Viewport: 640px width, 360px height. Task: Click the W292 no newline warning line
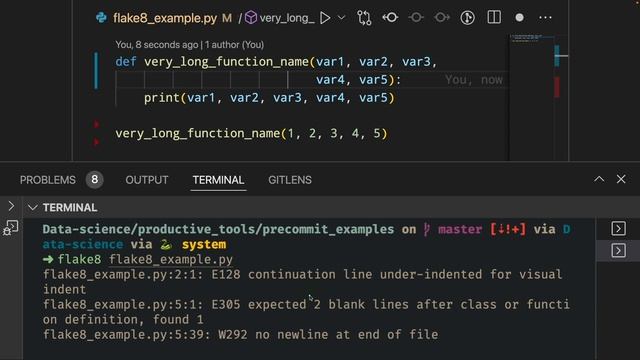[x=240, y=335]
